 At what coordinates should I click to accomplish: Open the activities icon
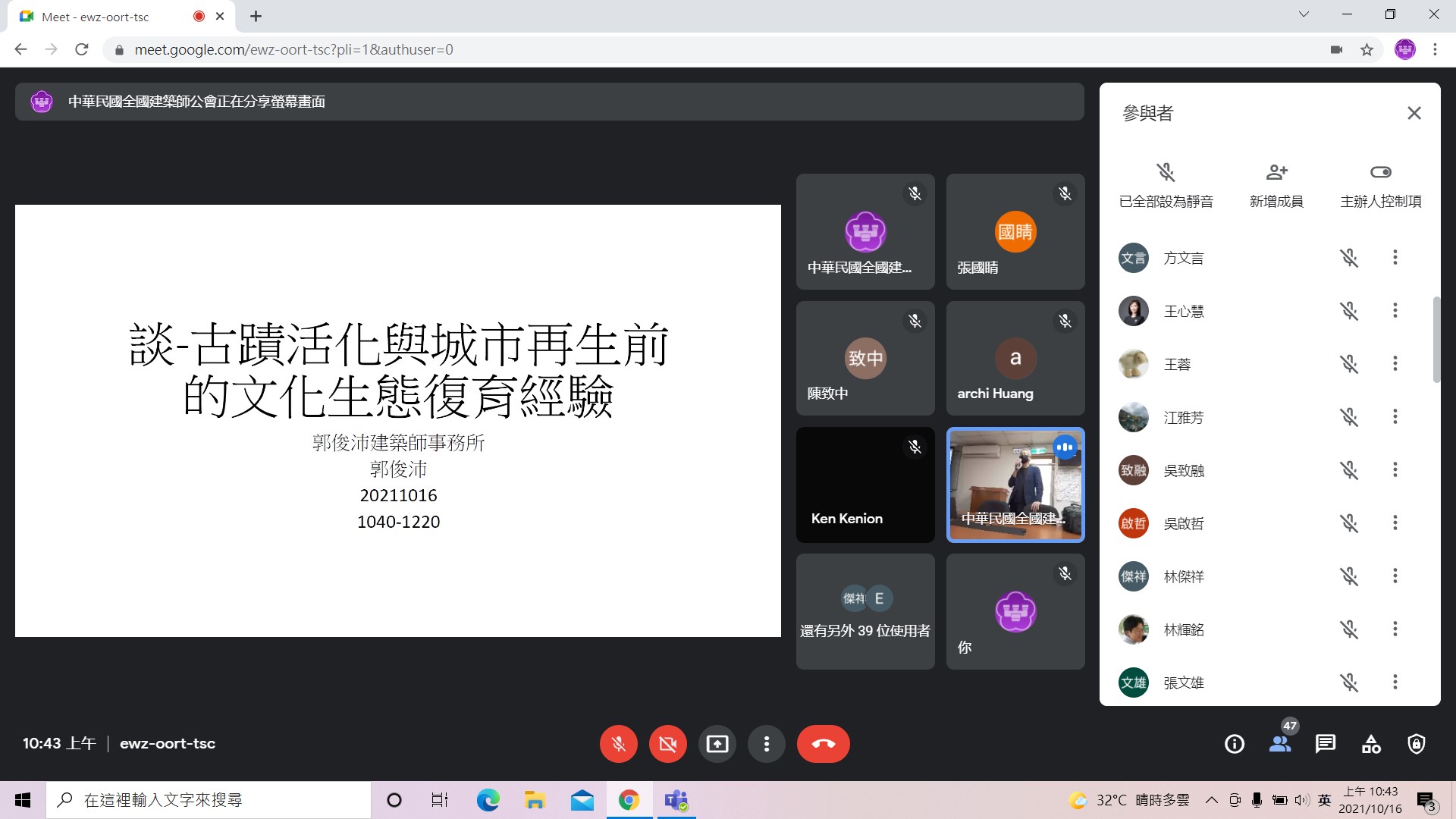click(1371, 744)
